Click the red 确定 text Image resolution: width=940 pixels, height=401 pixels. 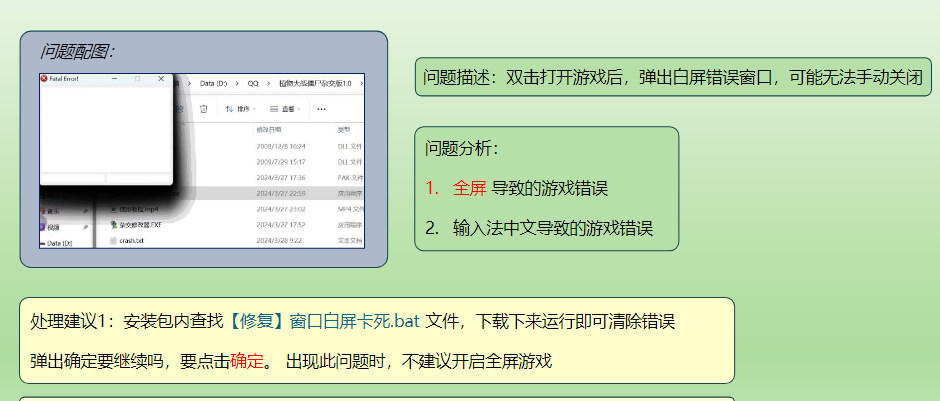[x=246, y=360]
